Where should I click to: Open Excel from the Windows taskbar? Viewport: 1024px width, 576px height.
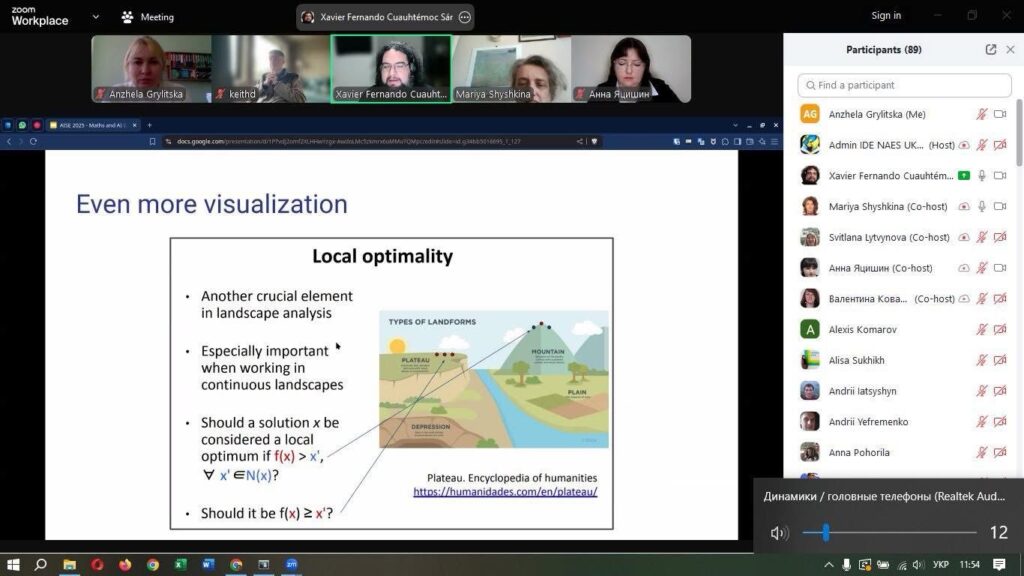pyautogui.click(x=181, y=565)
